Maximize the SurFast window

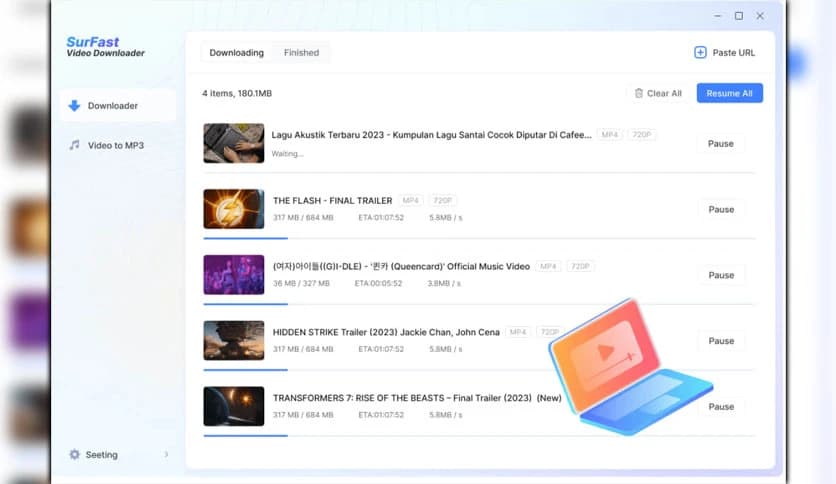pyautogui.click(x=739, y=16)
